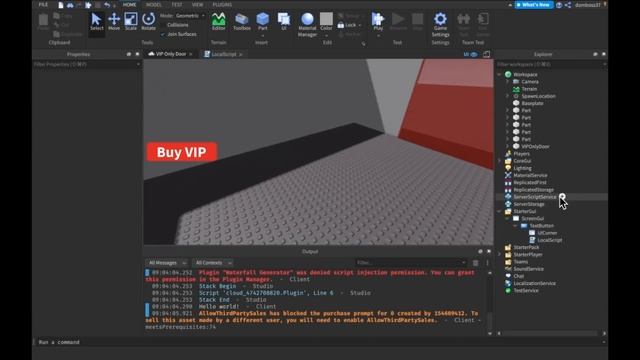Activate the Scale tool
Screen dimensions: 640x360
click(x=131, y=22)
